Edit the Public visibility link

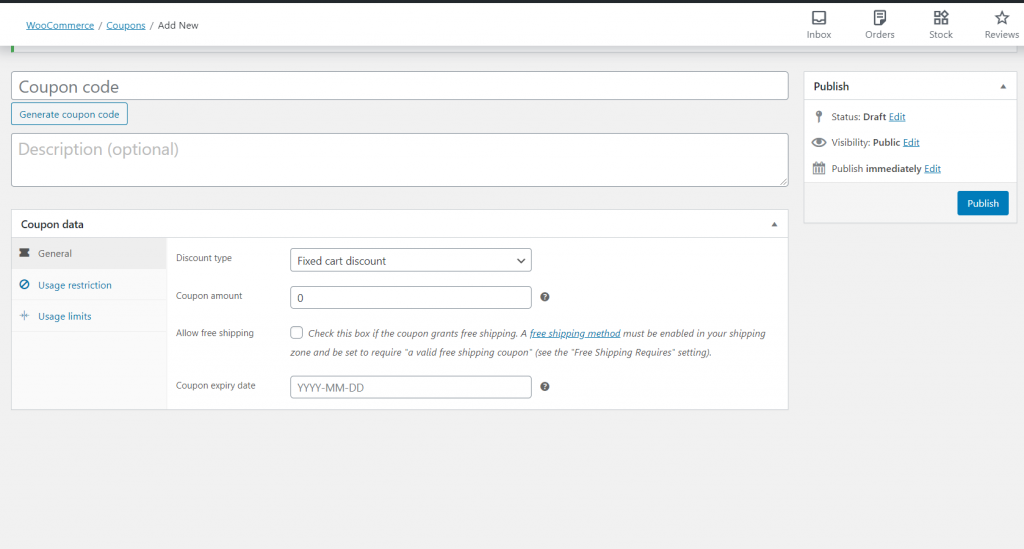911,142
